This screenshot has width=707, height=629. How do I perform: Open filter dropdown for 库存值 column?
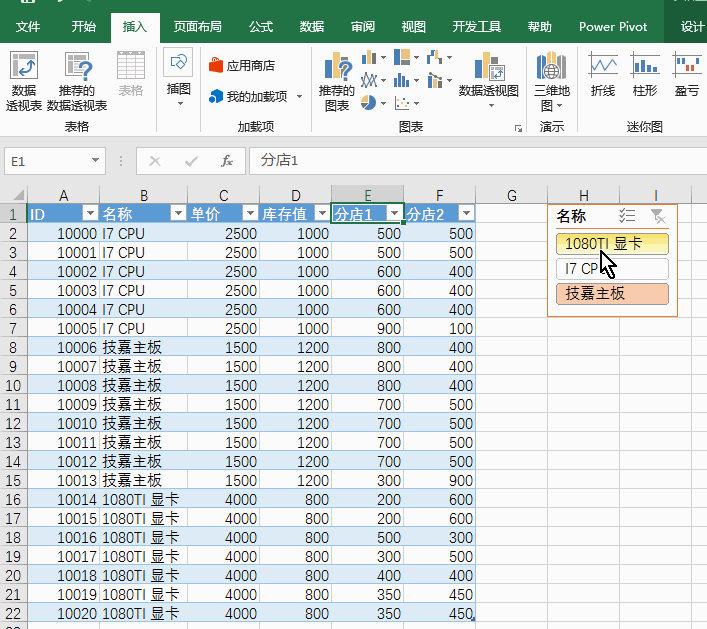(x=321, y=213)
